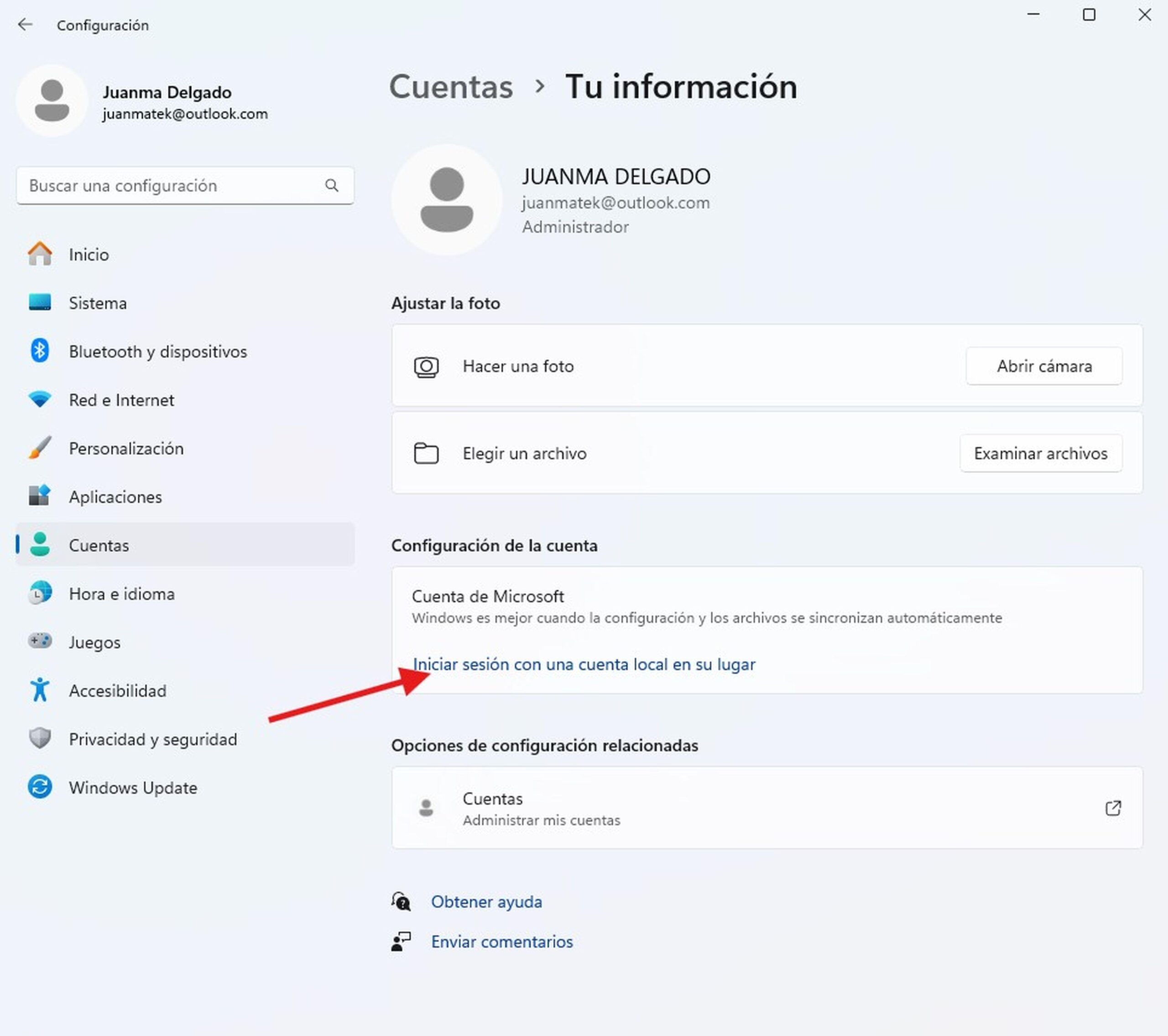Click Iniciar sesión con una cuenta local link
The width and height of the screenshot is (1168, 1036).
pyautogui.click(x=584, y=664)
